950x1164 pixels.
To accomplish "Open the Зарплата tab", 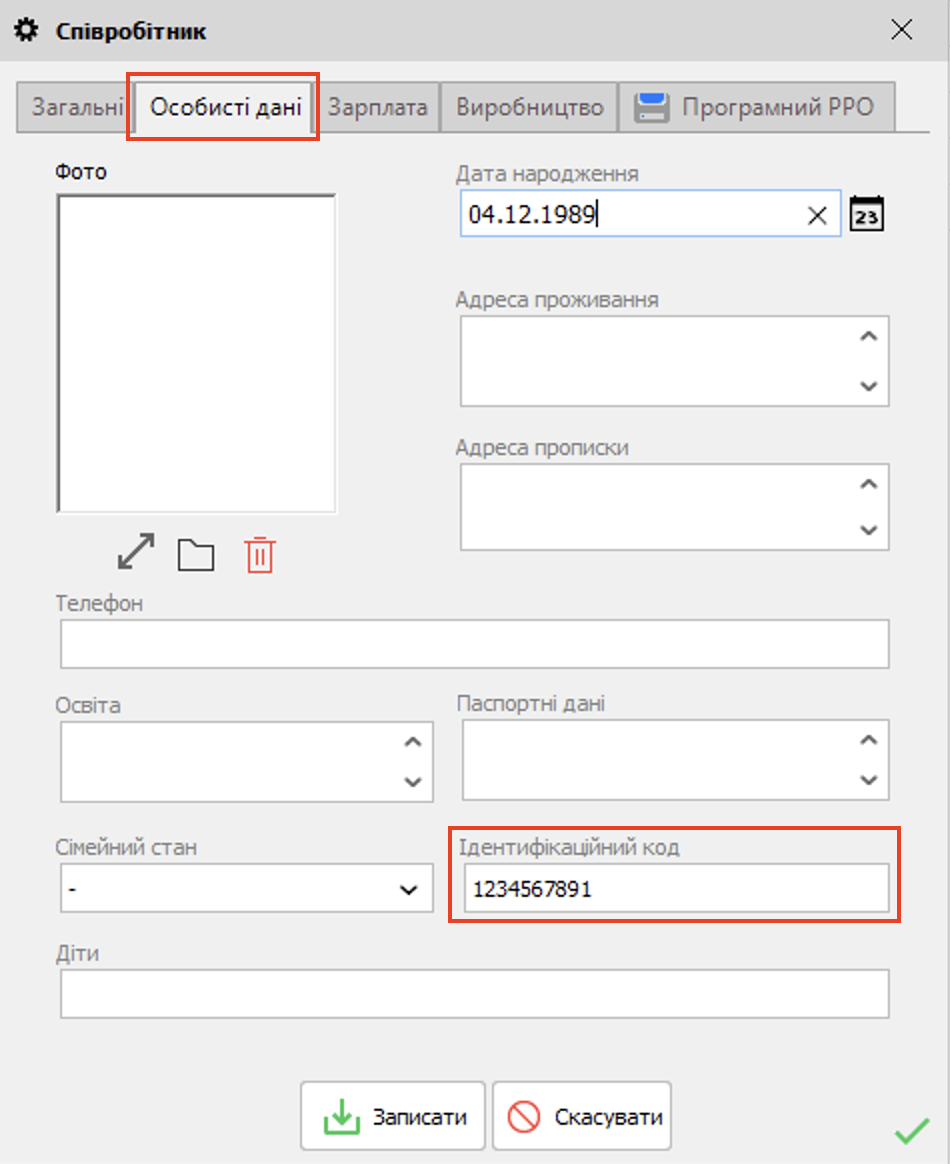I will point(378,107).
